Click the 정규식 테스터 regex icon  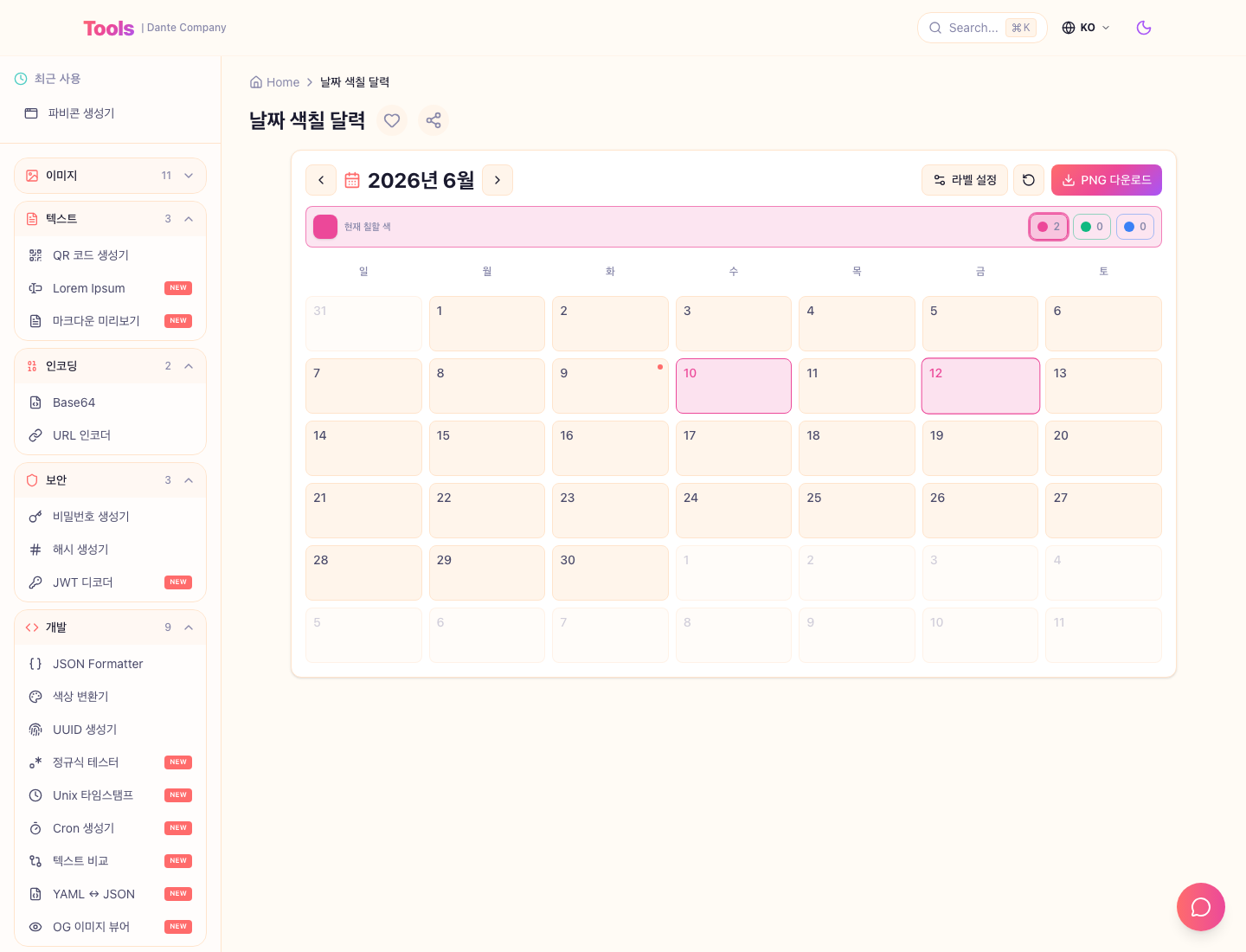(35, 762)
